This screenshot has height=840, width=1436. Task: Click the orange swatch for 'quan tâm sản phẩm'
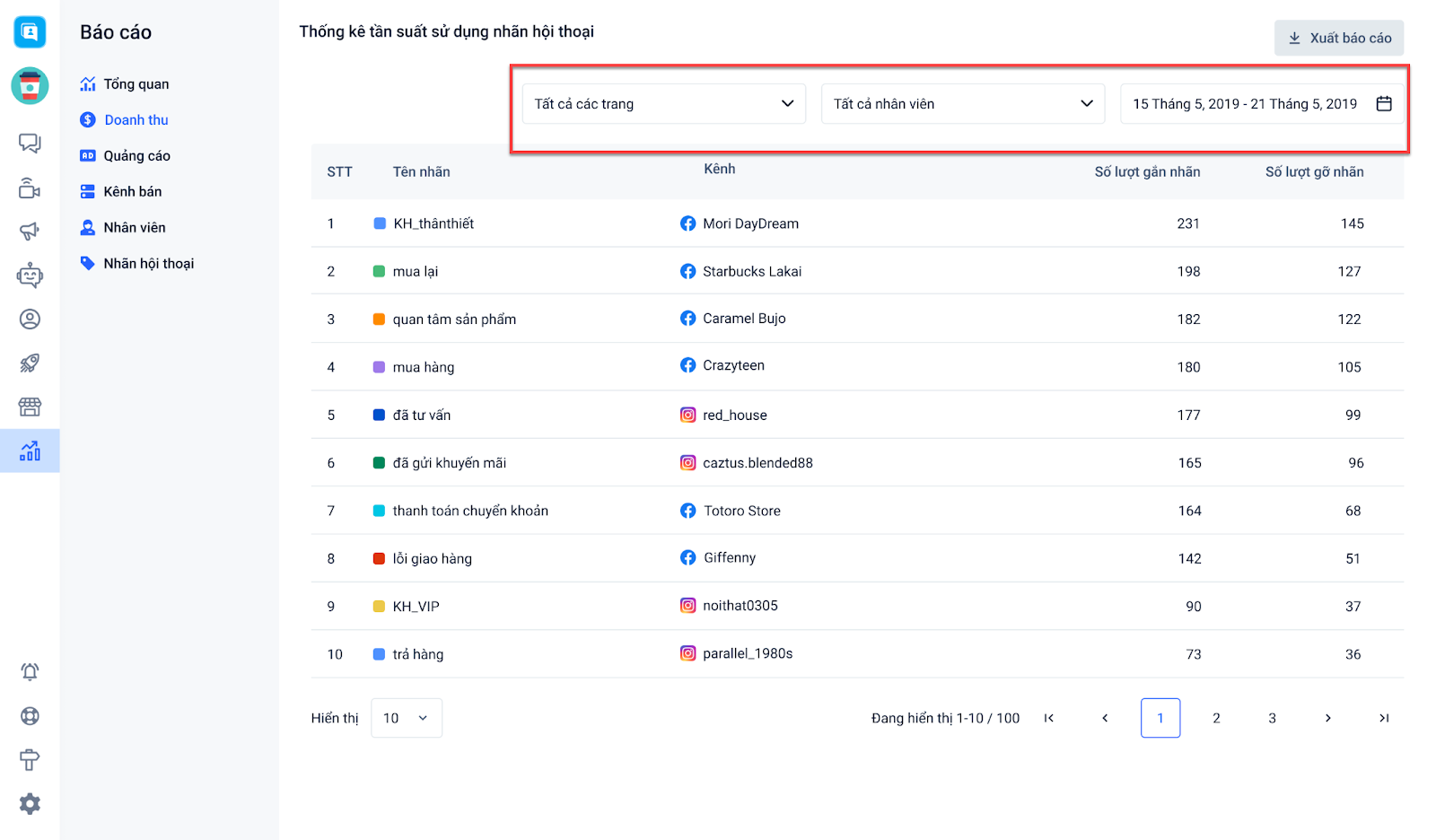379,319
